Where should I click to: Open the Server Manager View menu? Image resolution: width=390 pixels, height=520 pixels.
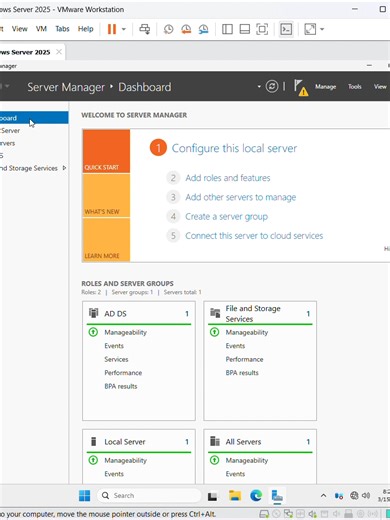(380, 87)
